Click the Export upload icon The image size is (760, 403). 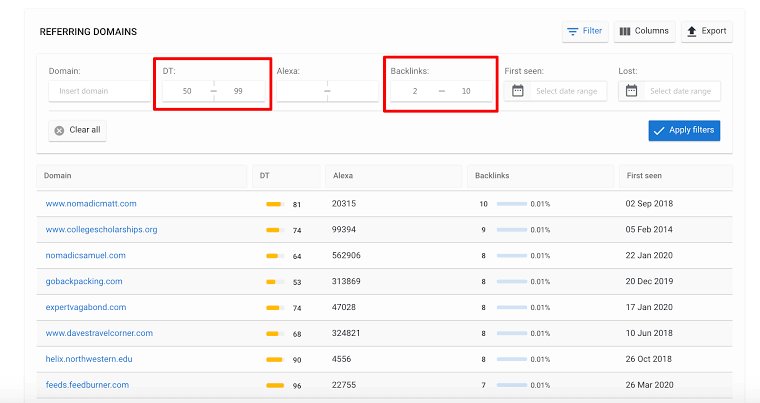692,32
